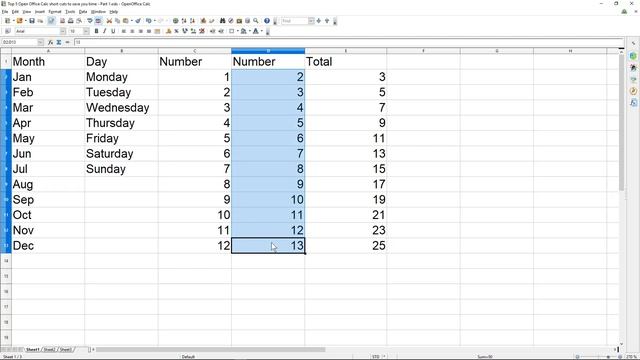Toggle underline formatting
The height and width of the screenshot is (360, 640).
[113, 31]
